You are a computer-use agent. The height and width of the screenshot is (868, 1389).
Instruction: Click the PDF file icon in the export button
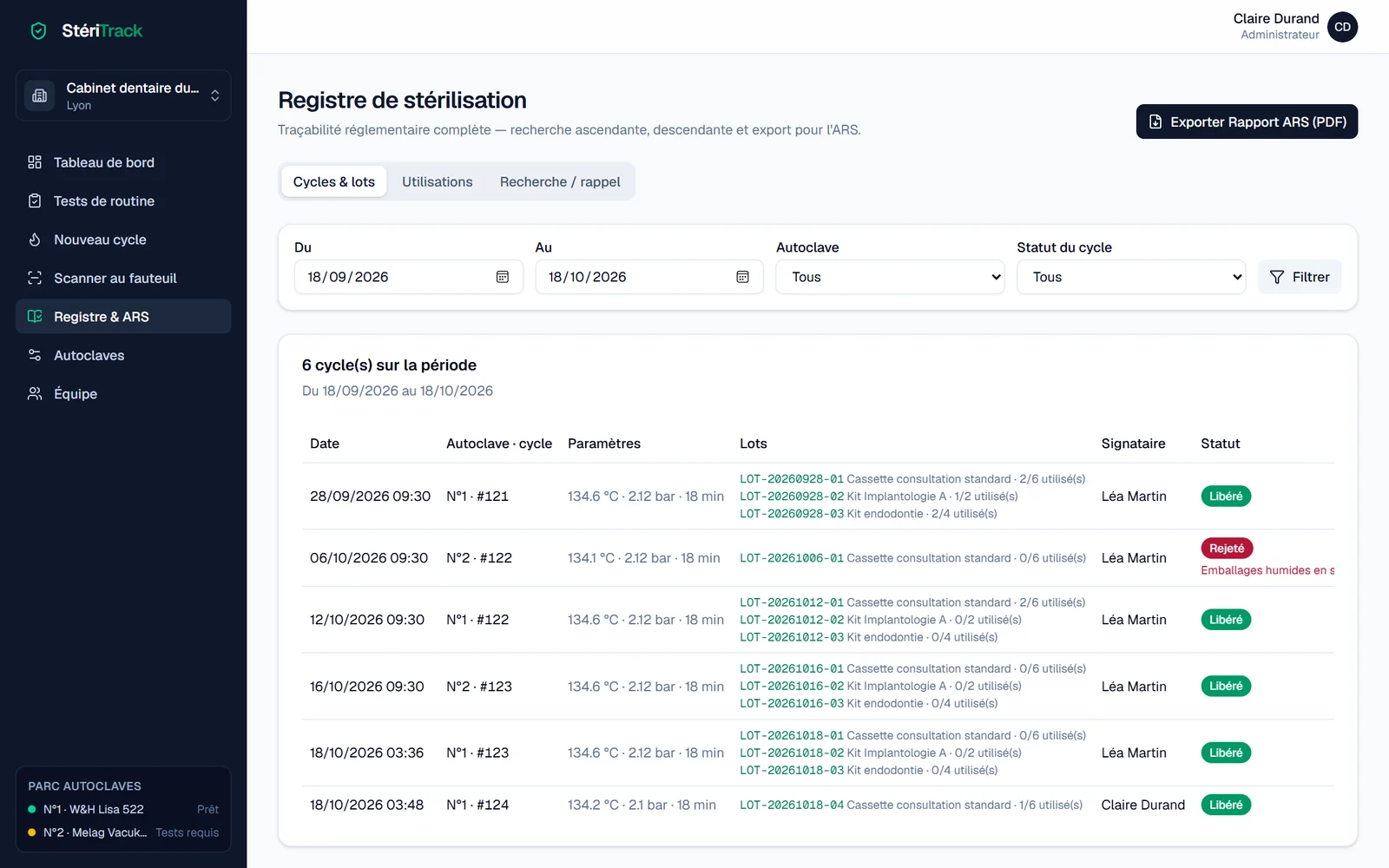tap(1155, 122)
